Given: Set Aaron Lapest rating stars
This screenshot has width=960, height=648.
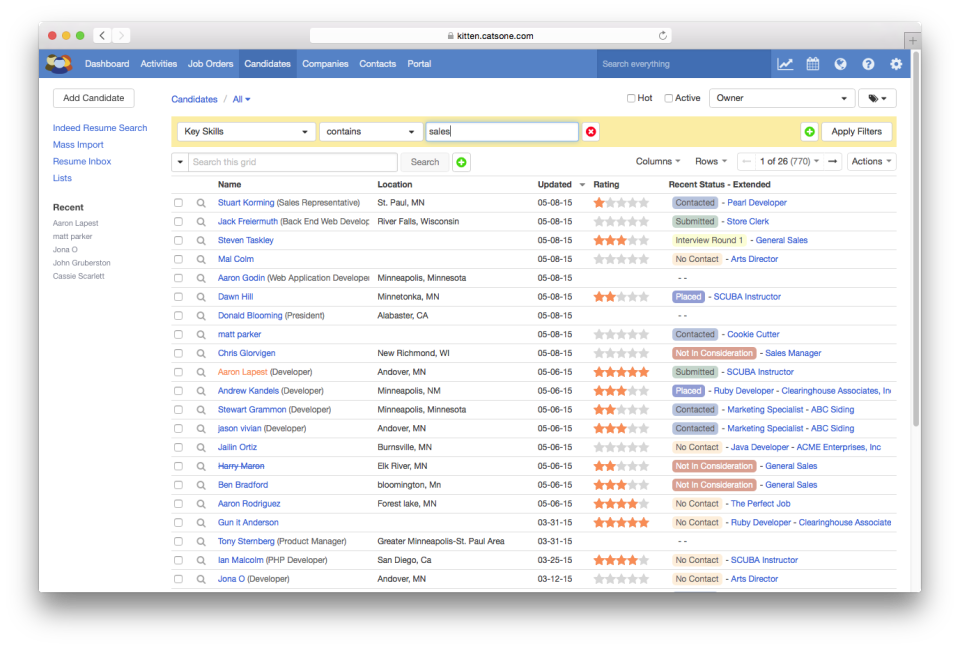Looking at the screenshot, I should (621, 372).
